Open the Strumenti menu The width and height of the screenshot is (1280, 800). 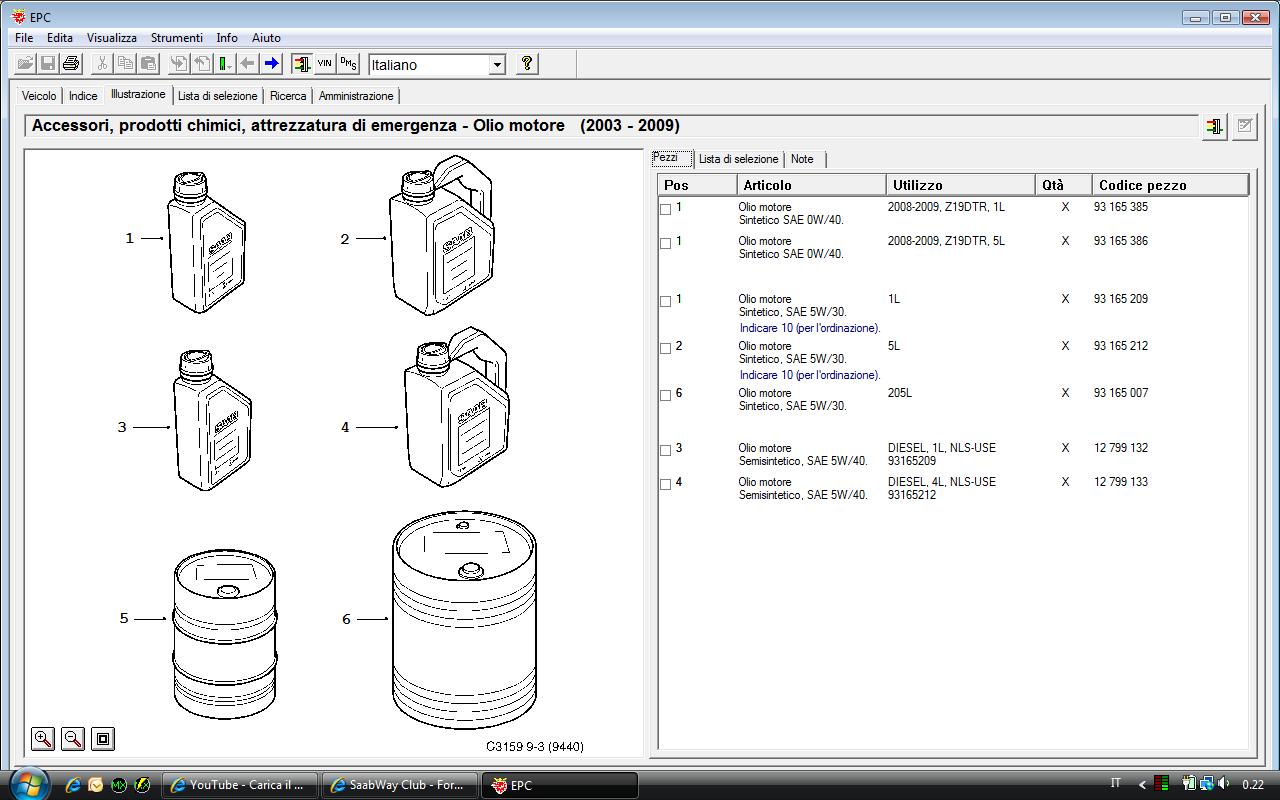(176, 38)
